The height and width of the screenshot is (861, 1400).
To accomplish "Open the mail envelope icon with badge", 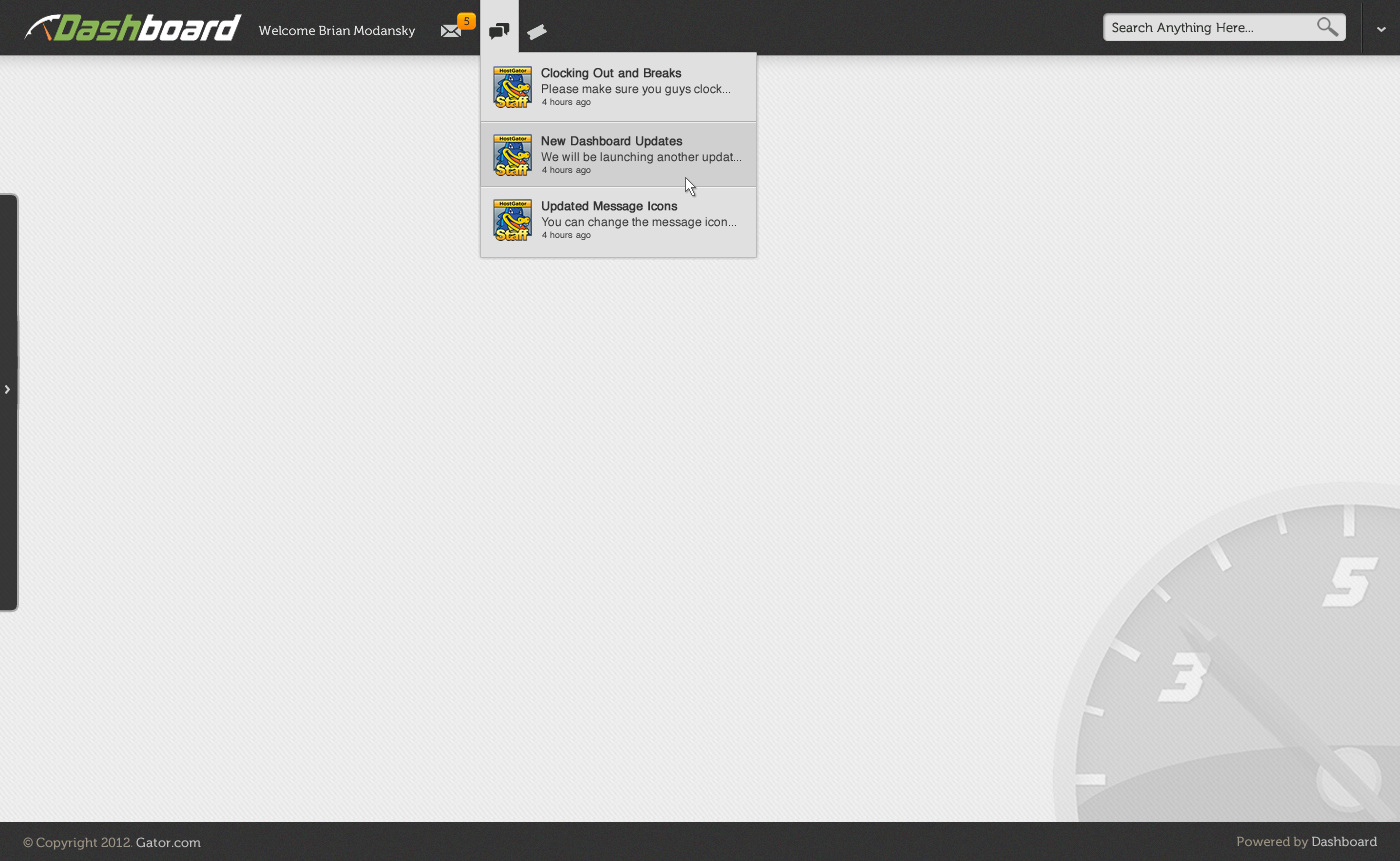I will pyautogui.click(x=451, y=31).
